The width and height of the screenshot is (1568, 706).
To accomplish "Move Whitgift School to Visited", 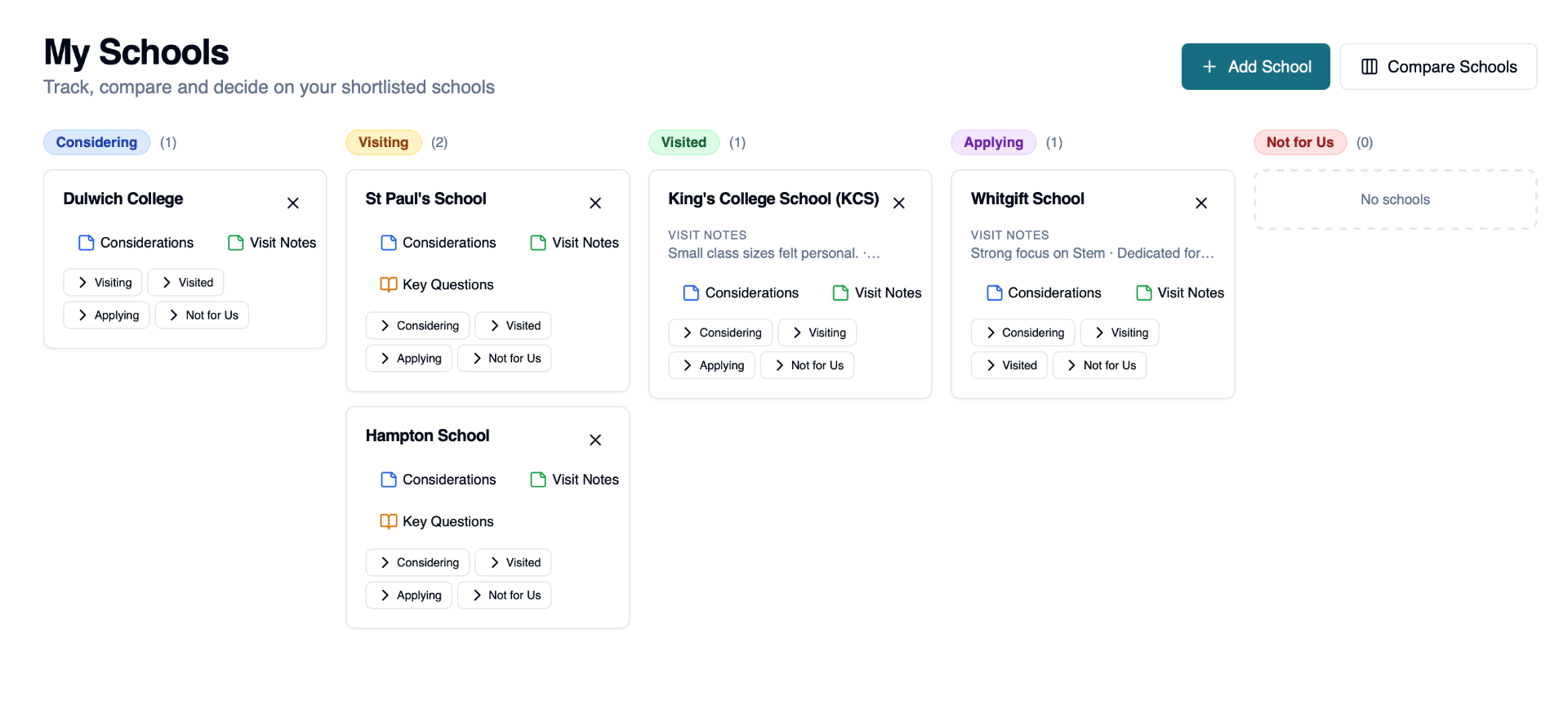I will [x=1009, y=365].
